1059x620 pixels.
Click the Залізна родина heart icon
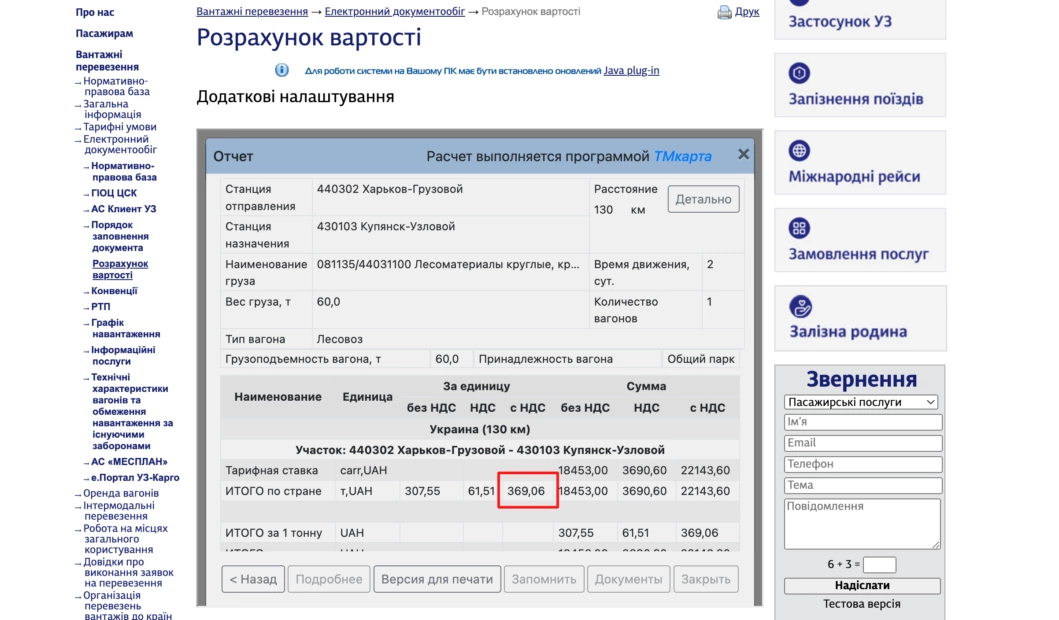click(800, 307)
